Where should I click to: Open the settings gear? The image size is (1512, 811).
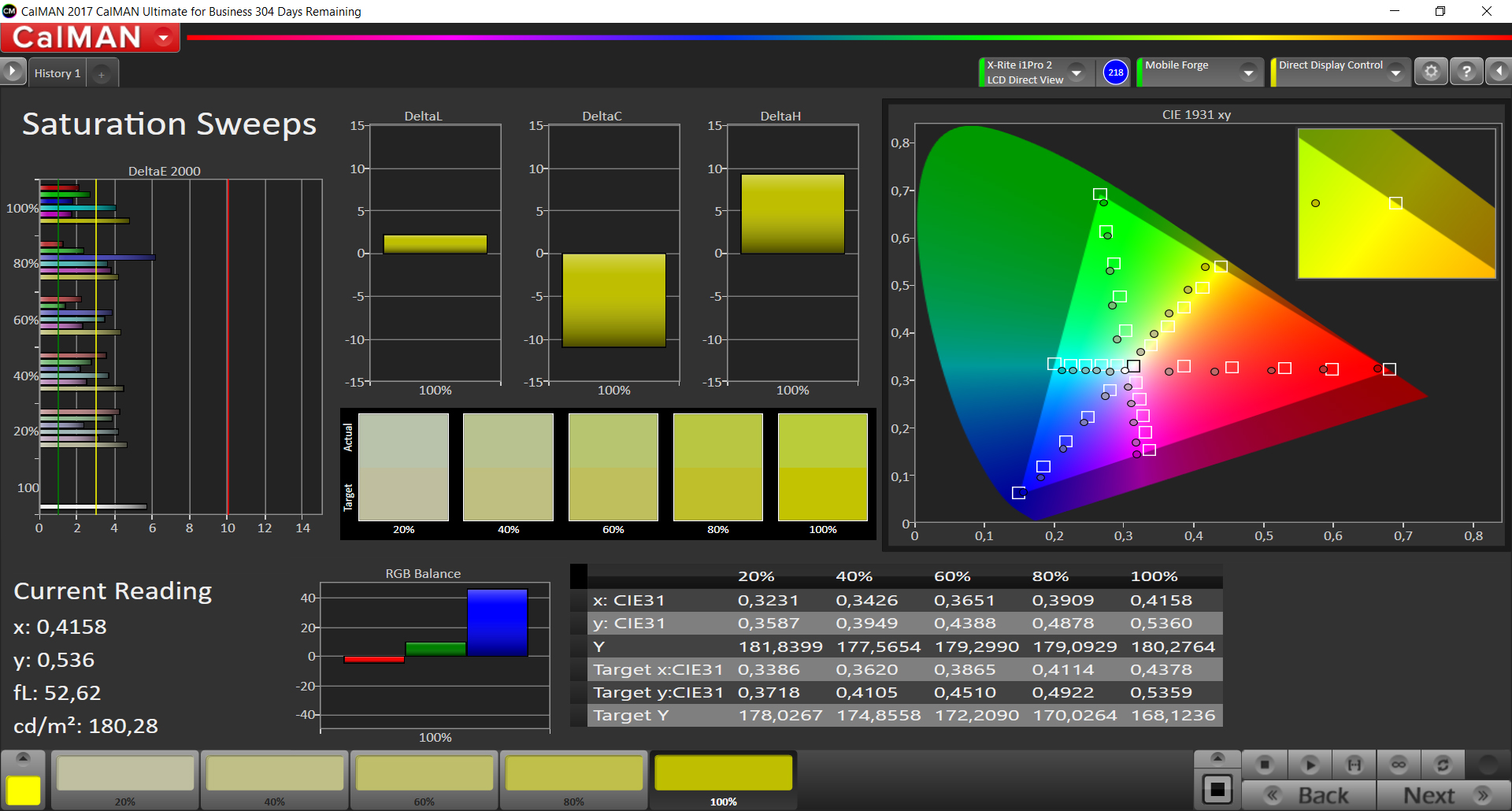click(1431, 72)
